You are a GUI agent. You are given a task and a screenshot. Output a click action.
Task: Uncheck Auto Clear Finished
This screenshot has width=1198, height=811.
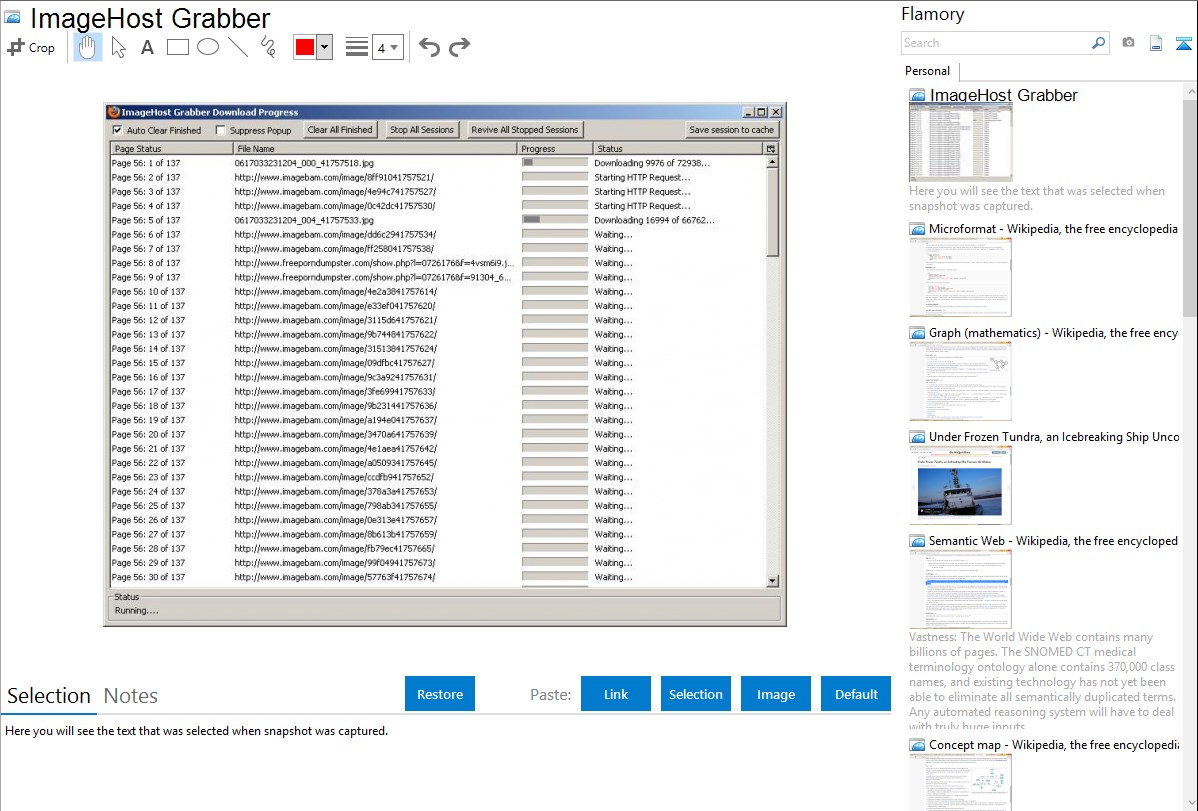(118, 130)
